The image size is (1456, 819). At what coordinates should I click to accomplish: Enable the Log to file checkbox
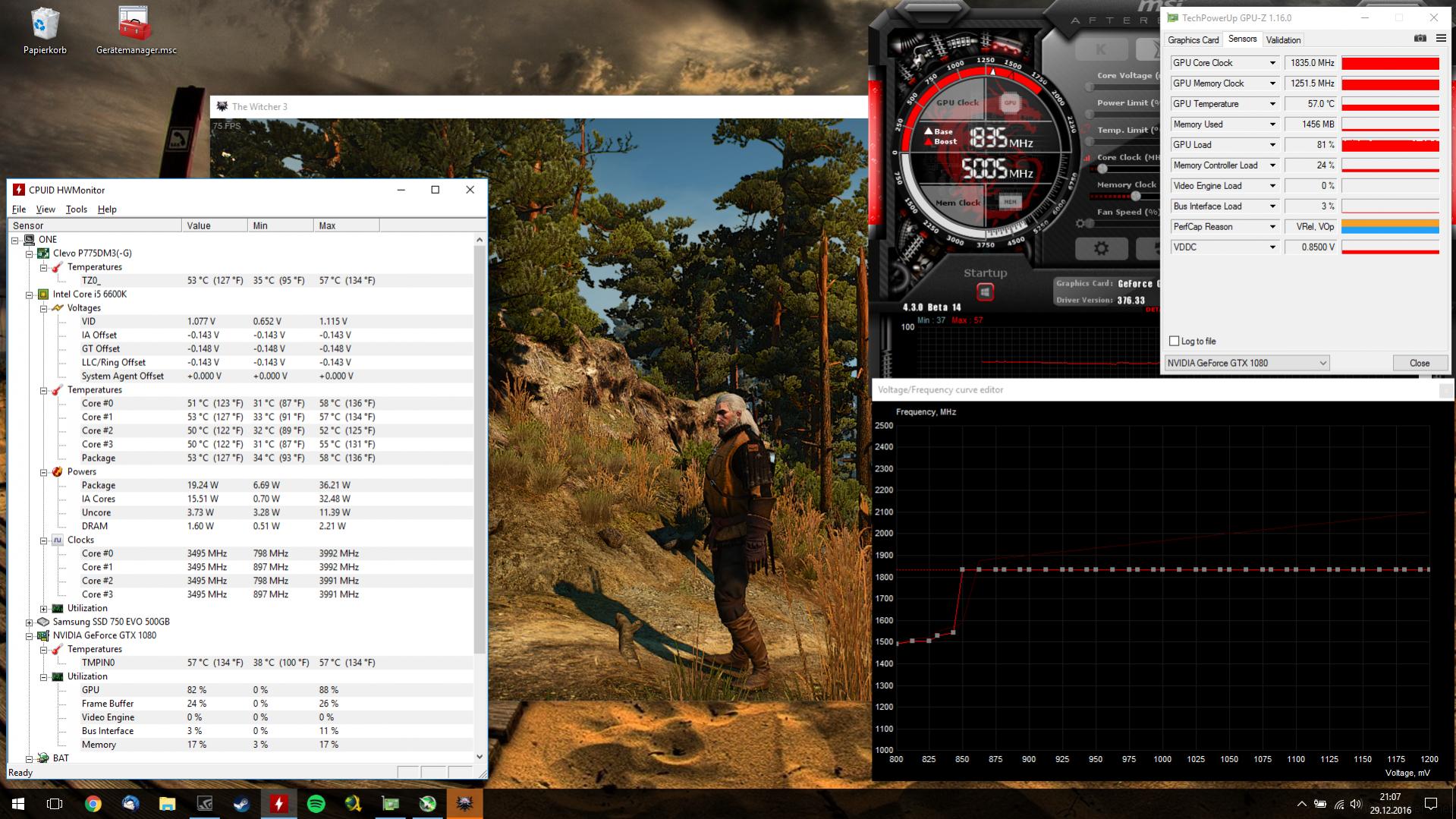(1175, 341)
